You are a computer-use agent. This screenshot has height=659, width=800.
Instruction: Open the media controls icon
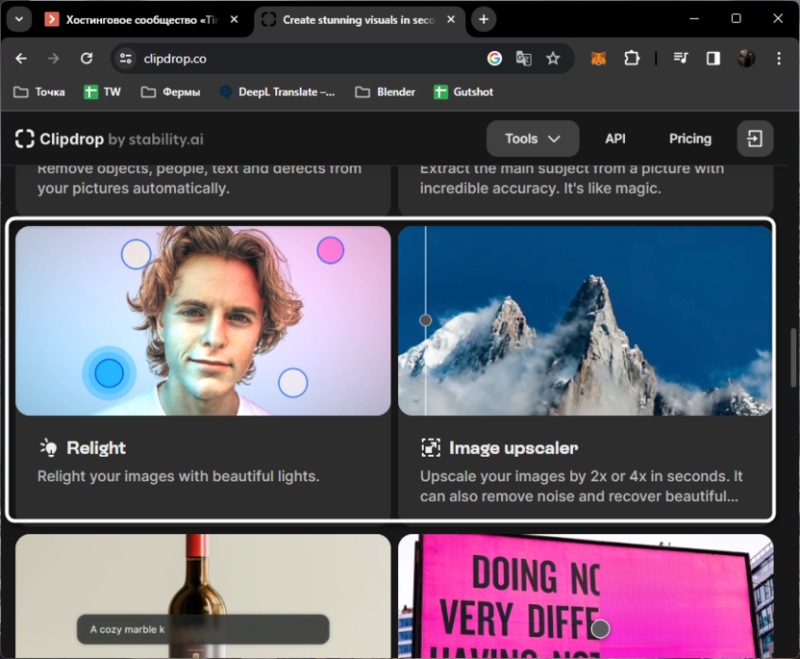point(681,59)
